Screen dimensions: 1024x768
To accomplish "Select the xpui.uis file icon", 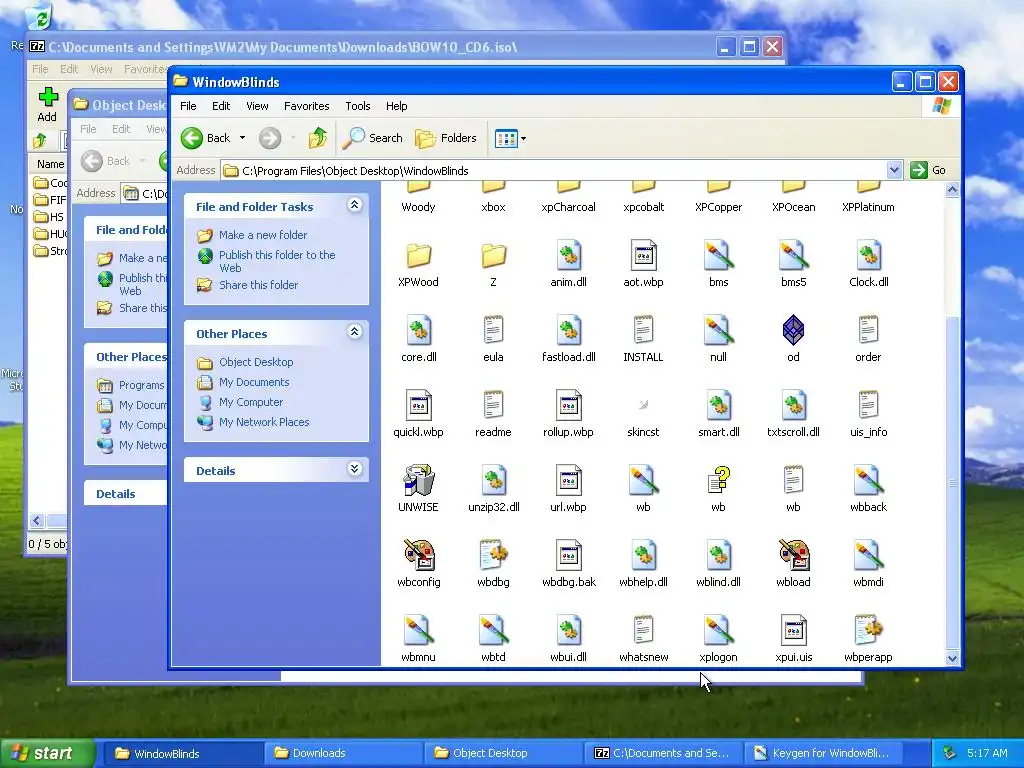I will pos(793,631).
